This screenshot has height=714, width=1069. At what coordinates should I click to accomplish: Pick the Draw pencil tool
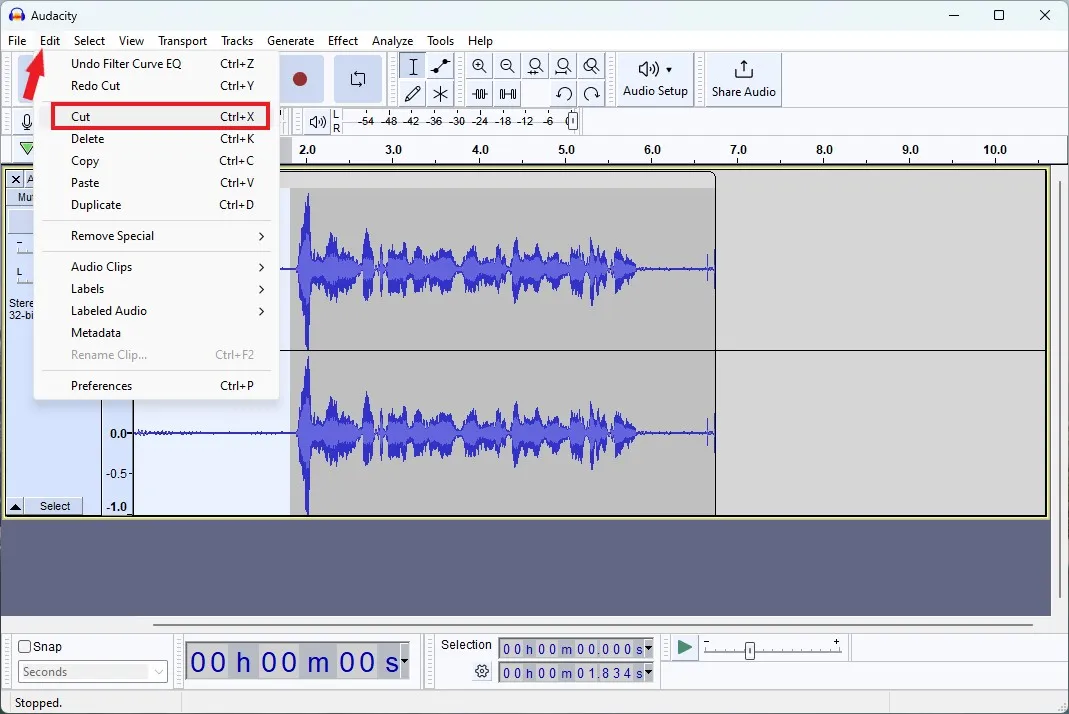pyautogui.click(x=413, y=94)
